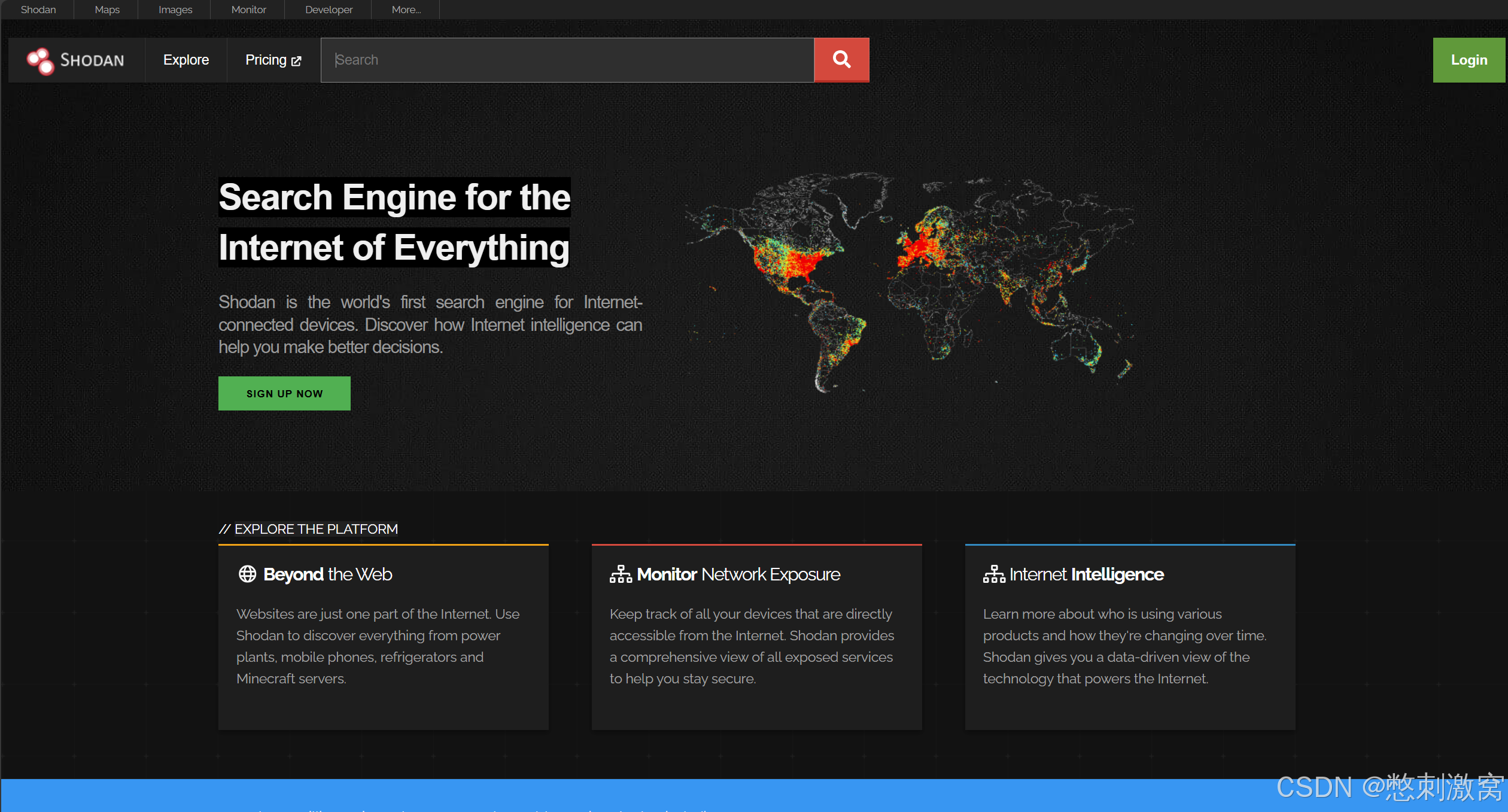Image resolution: width=1508 pixels, height=812 pixels.
Task: Click the Shodan logo icon
Action: [x=40, y=60]
